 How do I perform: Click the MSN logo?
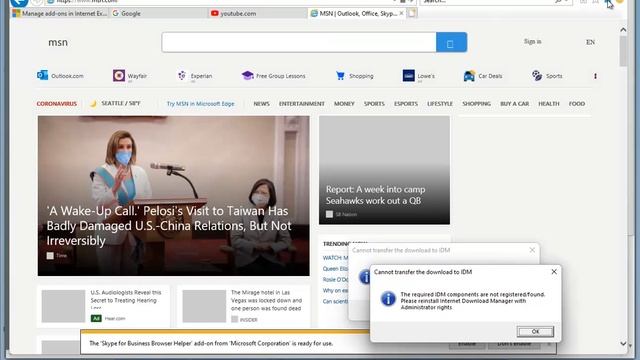(58, 42)
